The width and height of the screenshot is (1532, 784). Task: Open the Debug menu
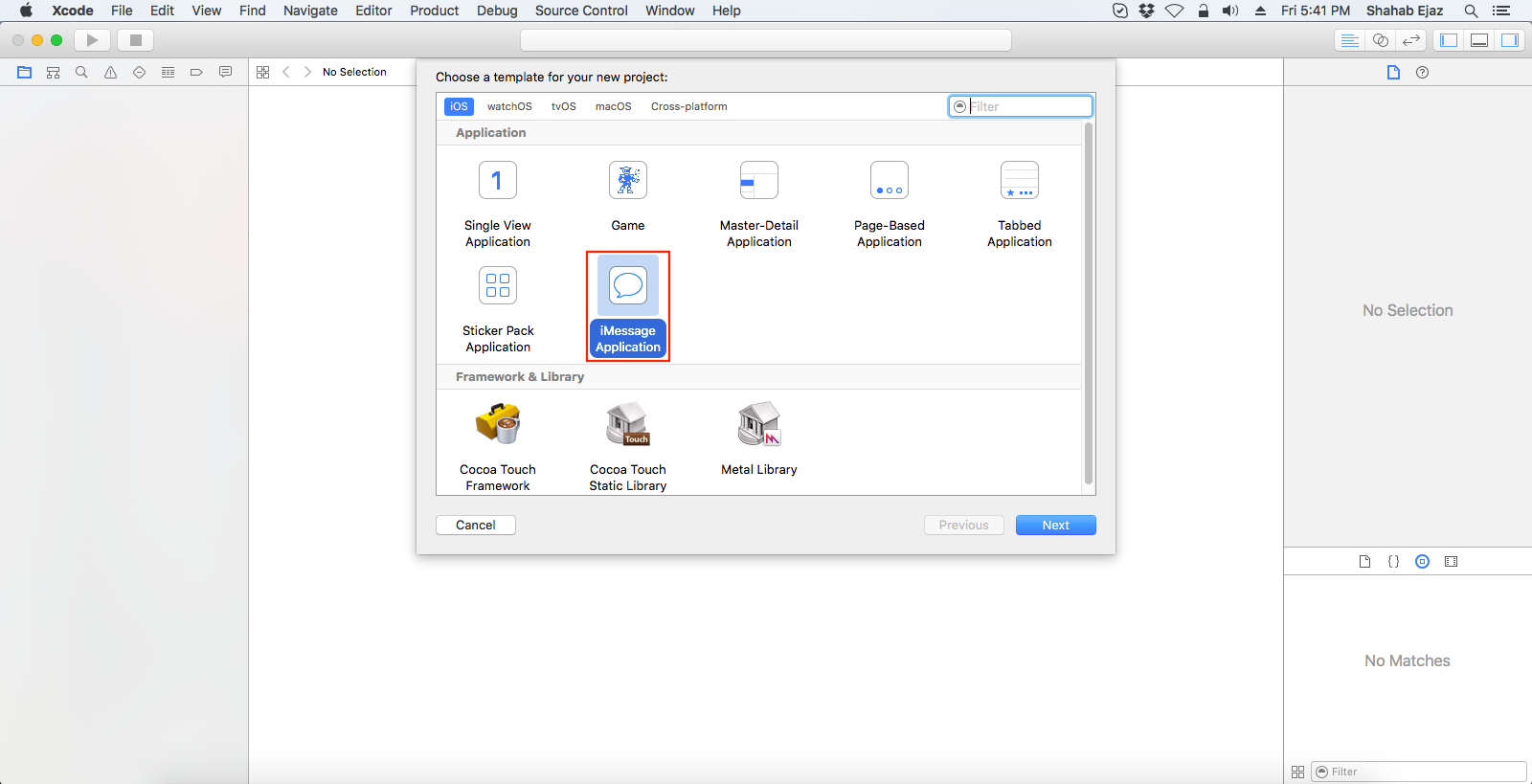coord(497,11)
